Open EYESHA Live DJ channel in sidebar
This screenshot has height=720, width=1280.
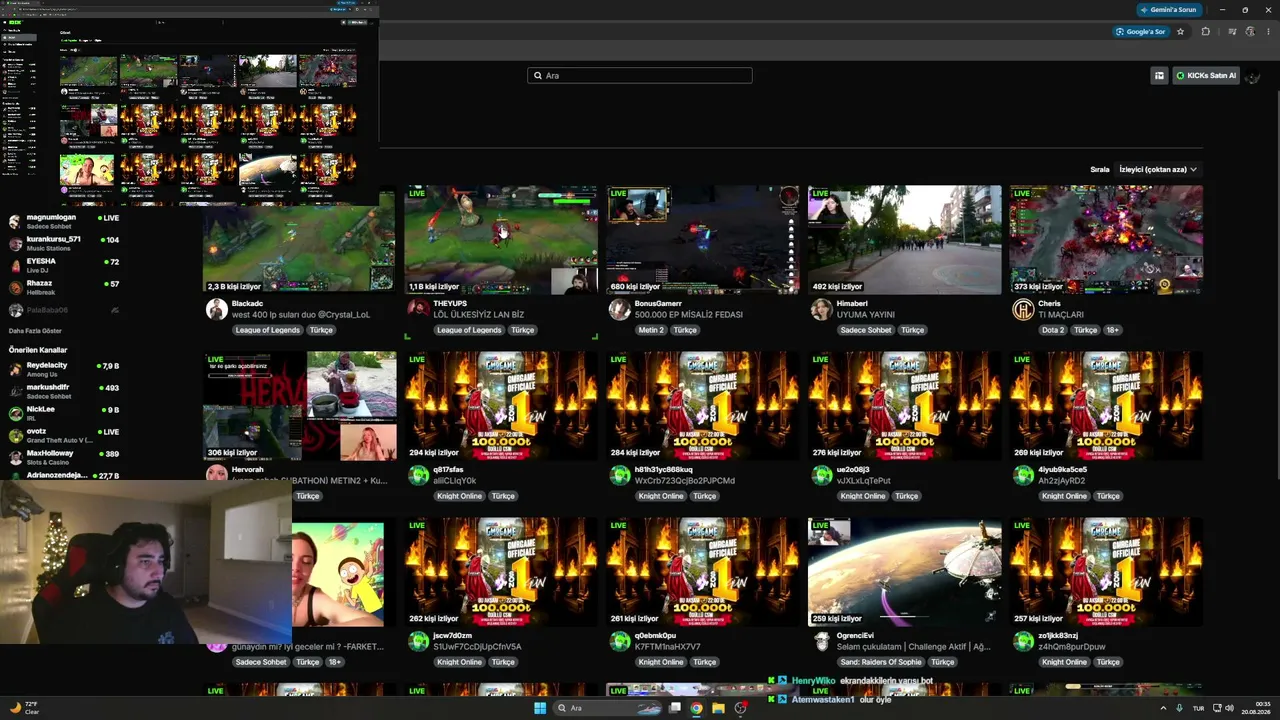pyautogui.click(x=64, y=266)
